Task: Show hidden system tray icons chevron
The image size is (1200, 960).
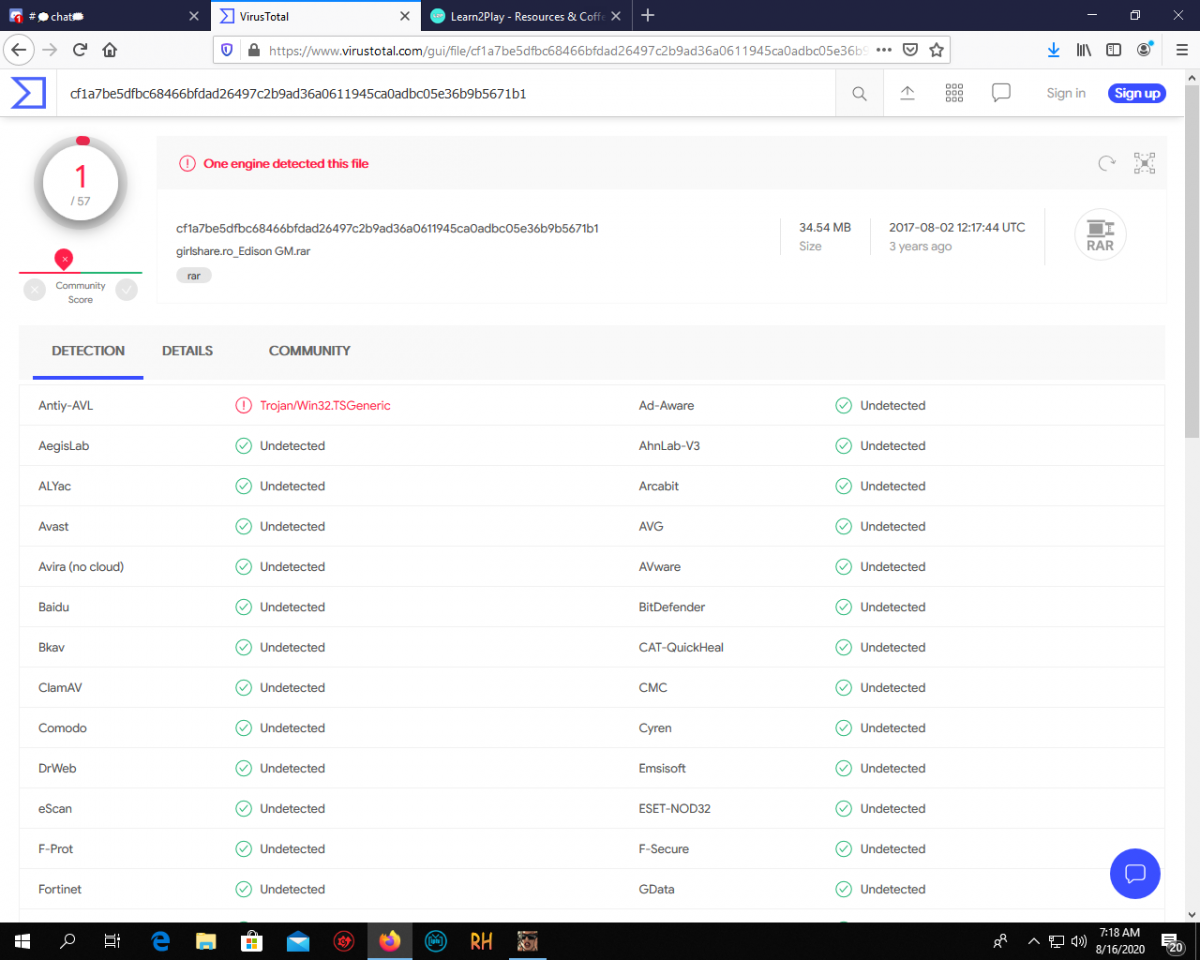Action: pyautogui.click(x=1033, y=941)
